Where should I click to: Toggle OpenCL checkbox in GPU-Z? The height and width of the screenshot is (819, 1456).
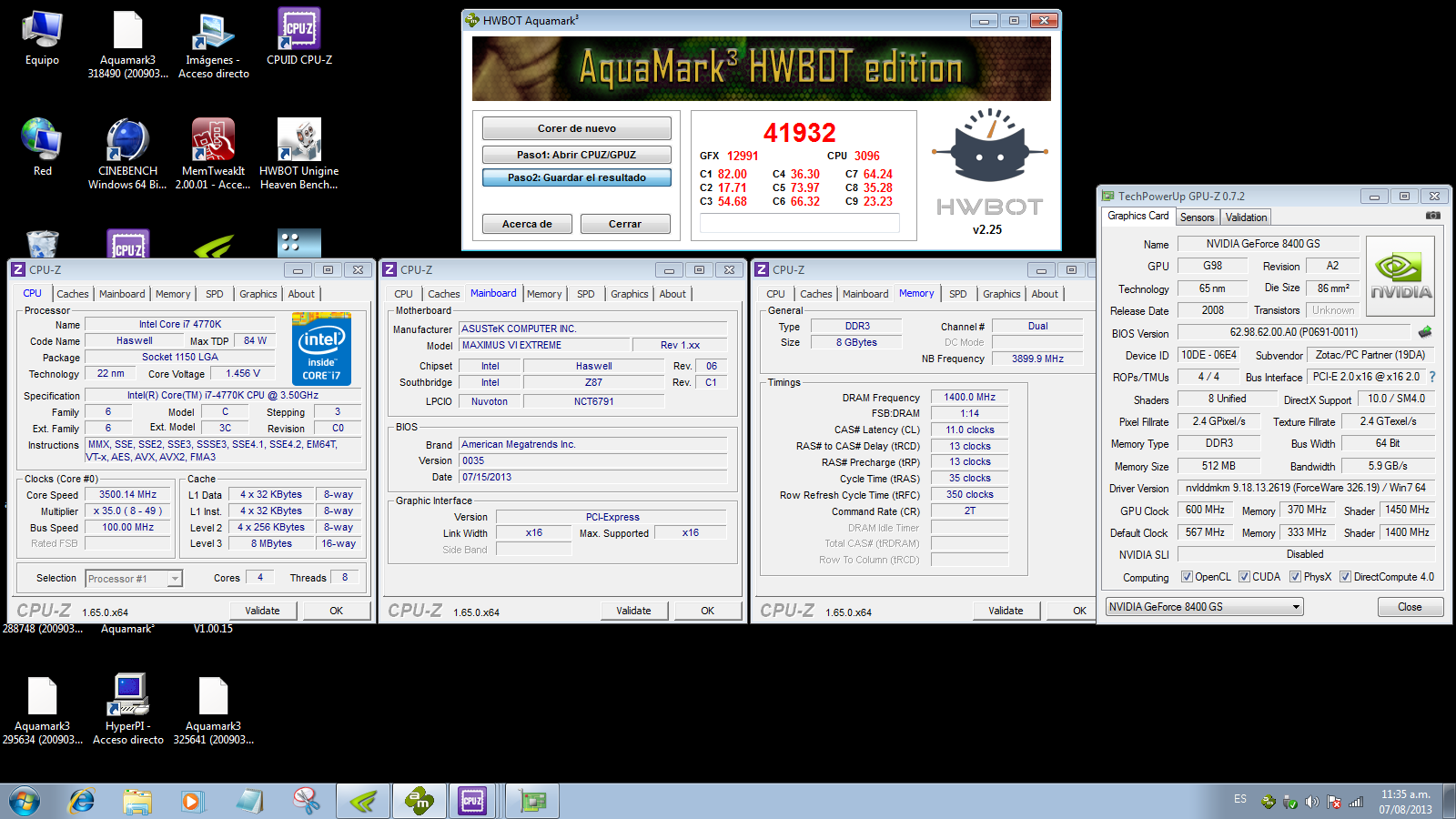1187,577
